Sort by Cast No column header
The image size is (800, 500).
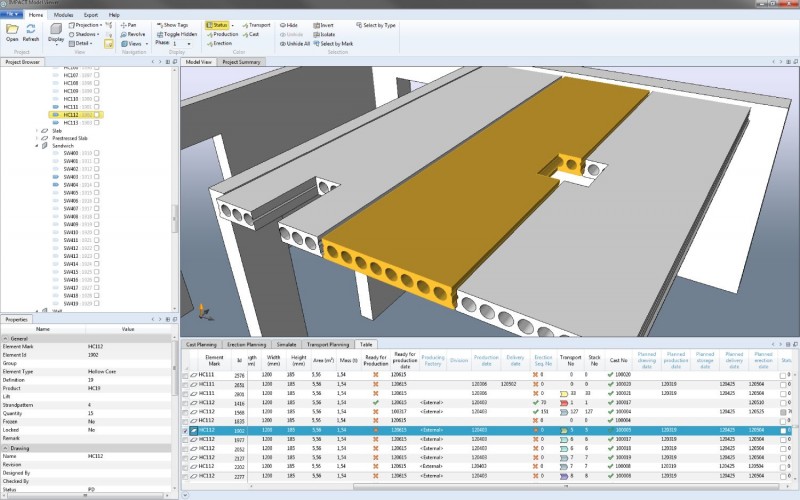click(x=618, y=360)
